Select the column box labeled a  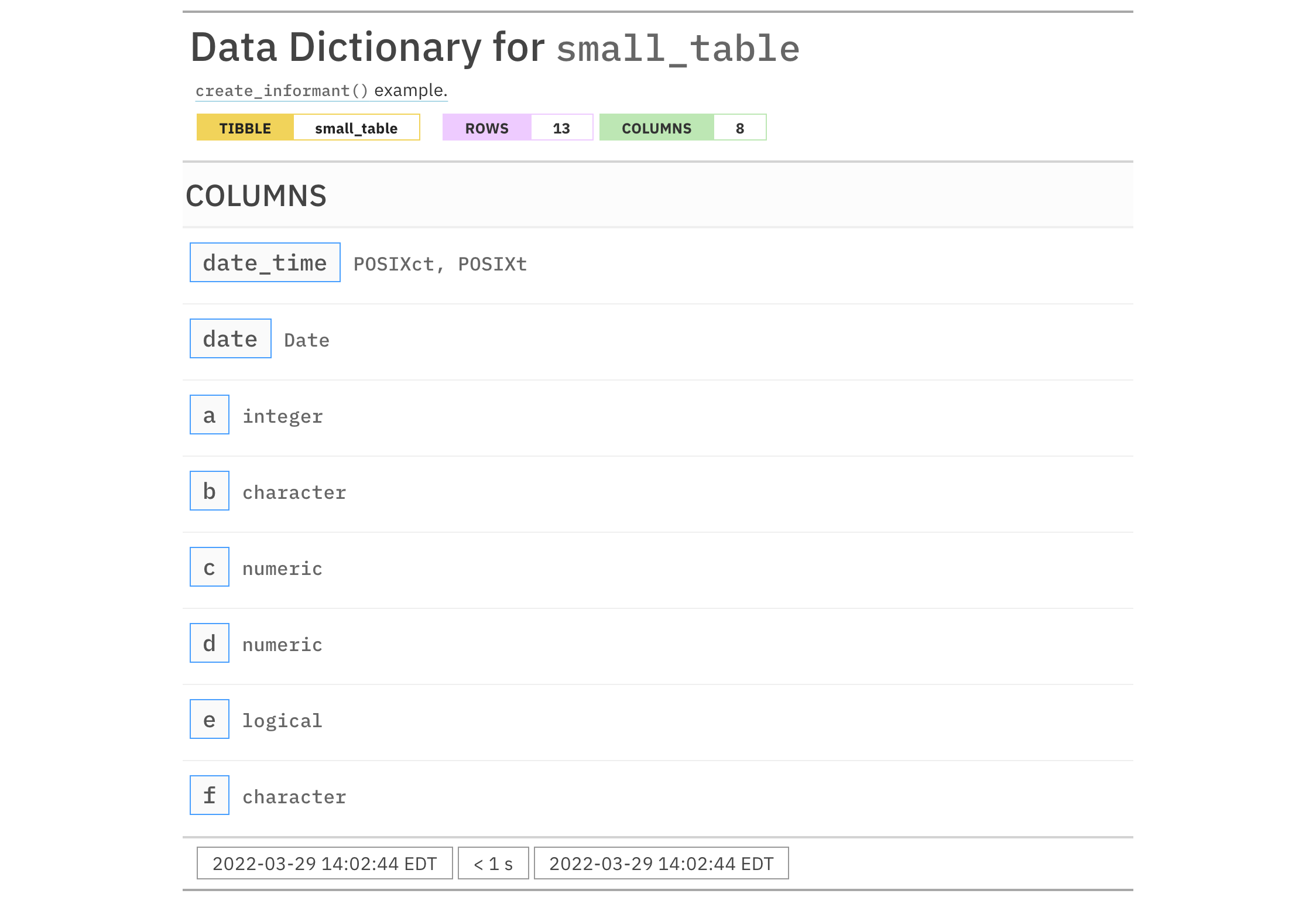click(x=209, y=415)
